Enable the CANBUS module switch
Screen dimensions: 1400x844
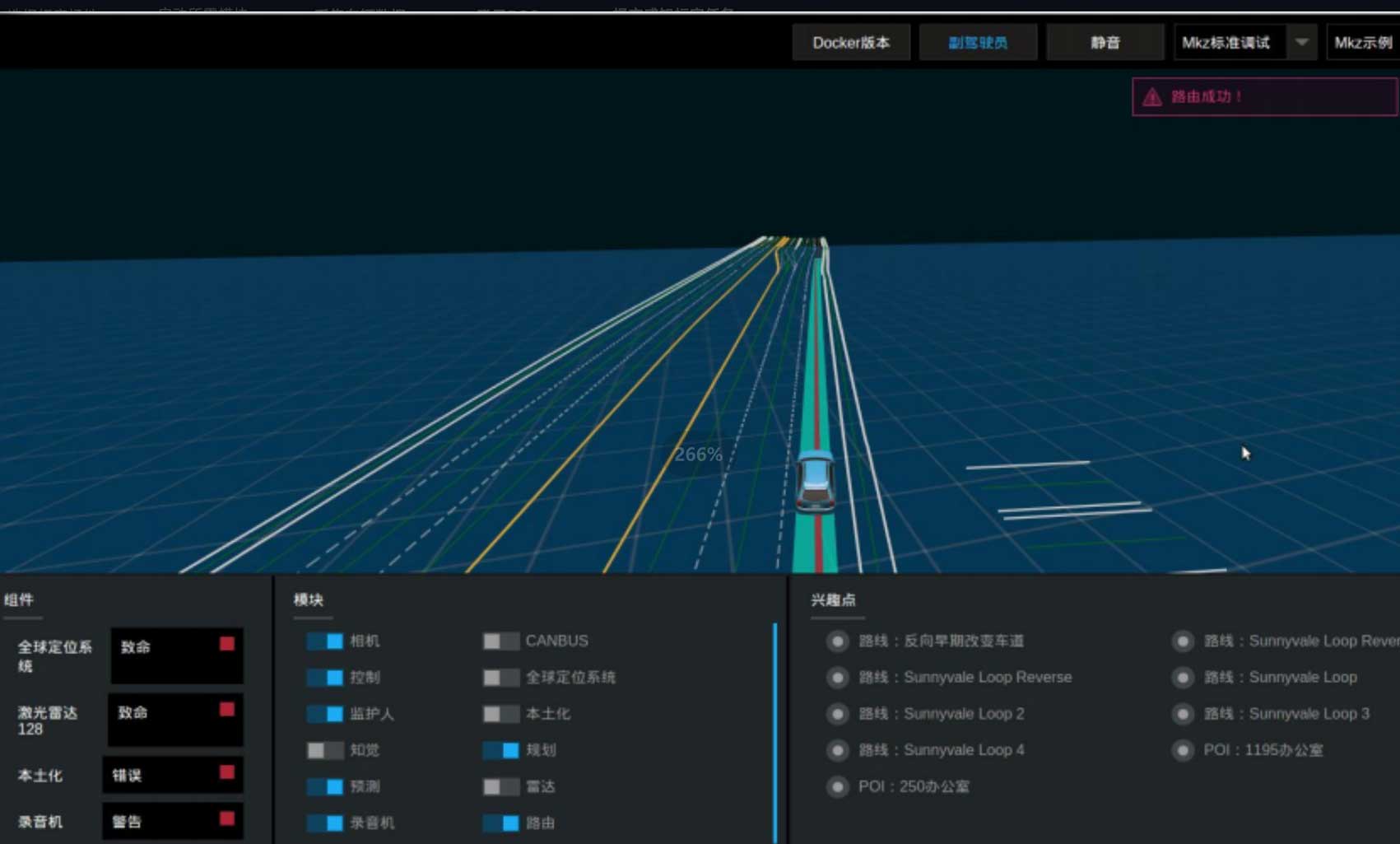500,641
